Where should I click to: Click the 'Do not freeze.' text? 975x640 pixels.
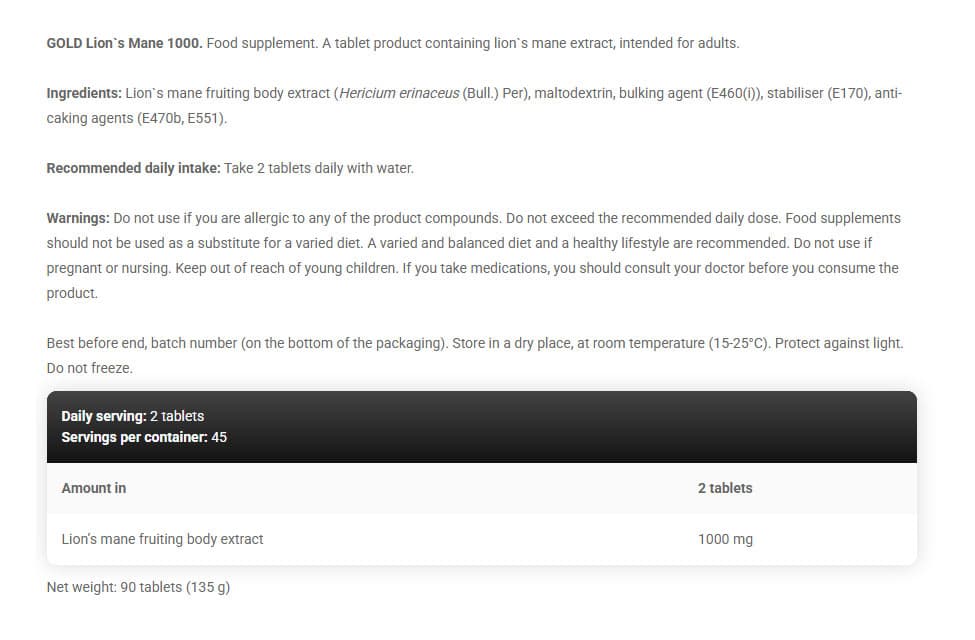tap(90, 368)
